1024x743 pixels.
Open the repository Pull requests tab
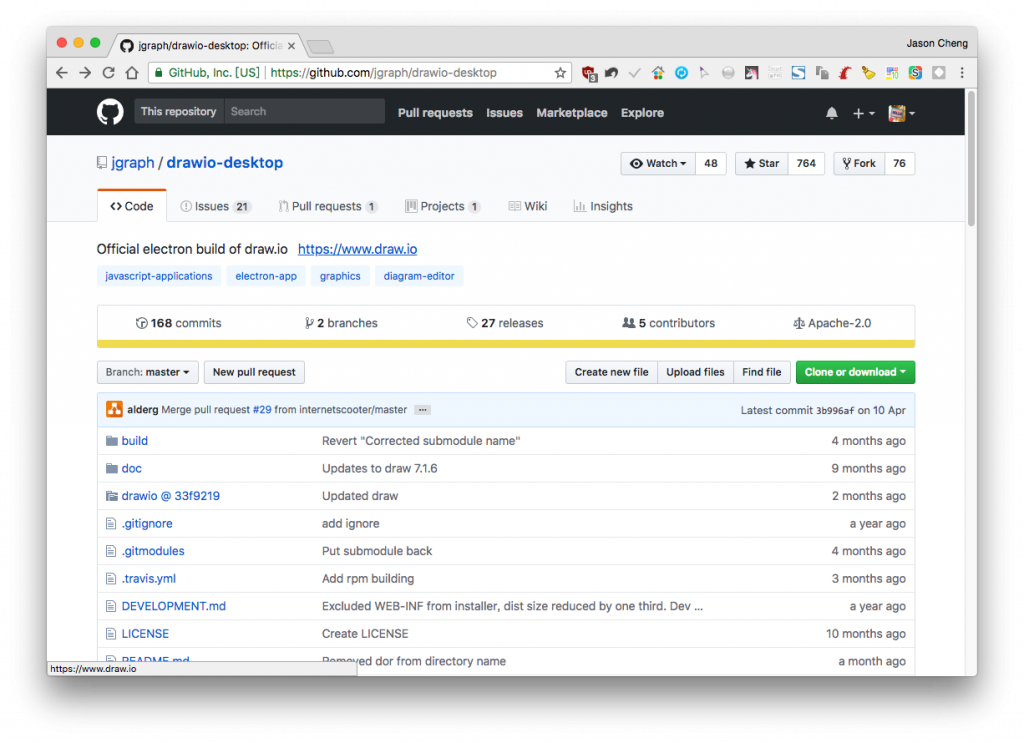(328, 206)
